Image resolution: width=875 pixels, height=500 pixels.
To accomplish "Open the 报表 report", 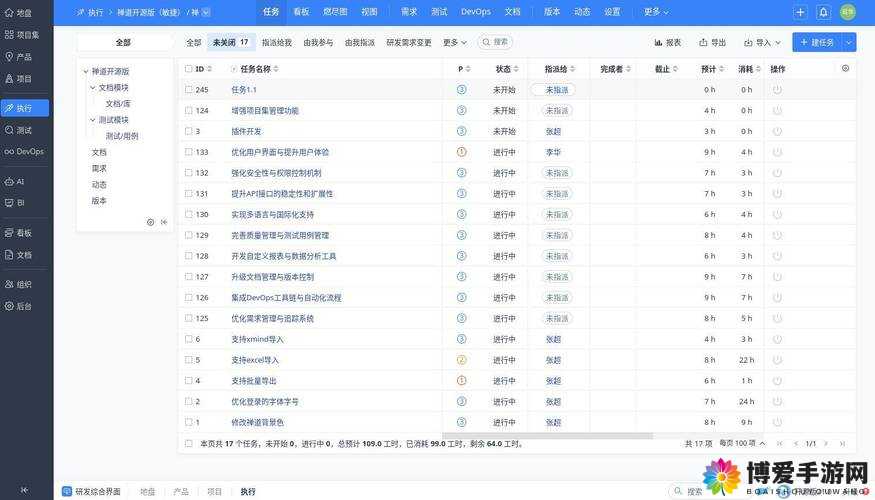I will 667,42.
